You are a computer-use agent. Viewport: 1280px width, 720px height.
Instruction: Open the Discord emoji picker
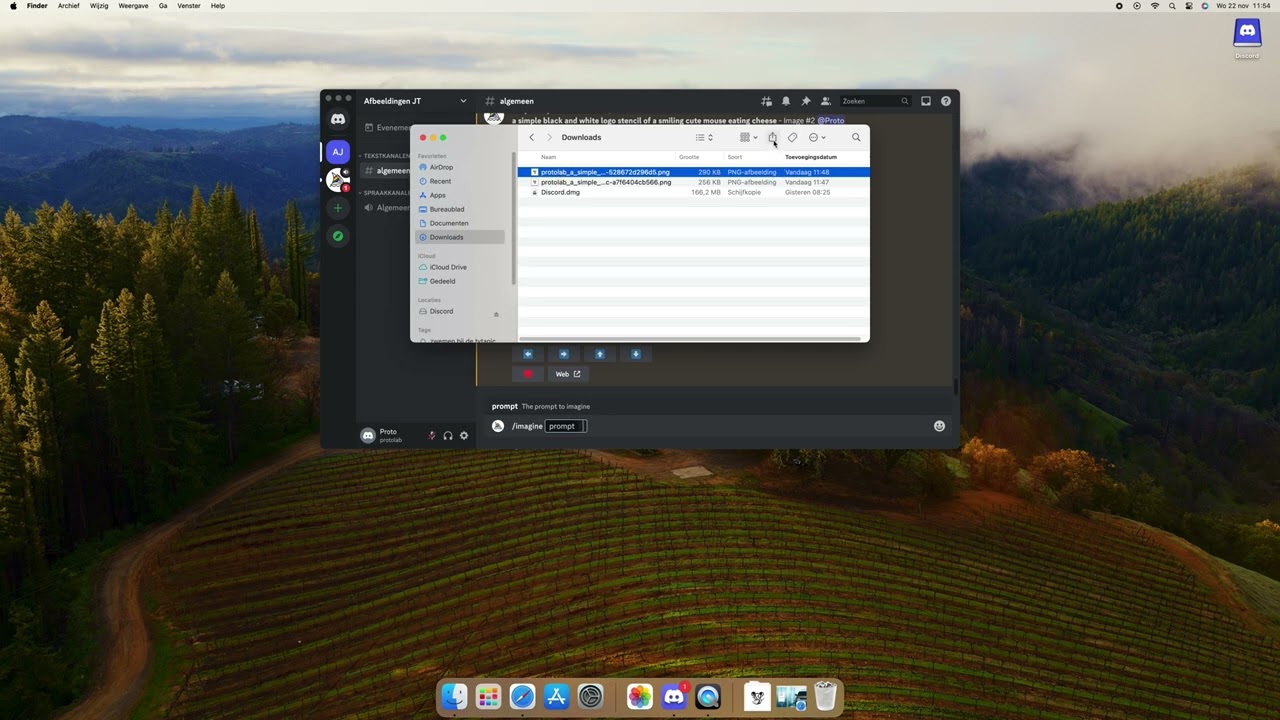click(939, 426)
